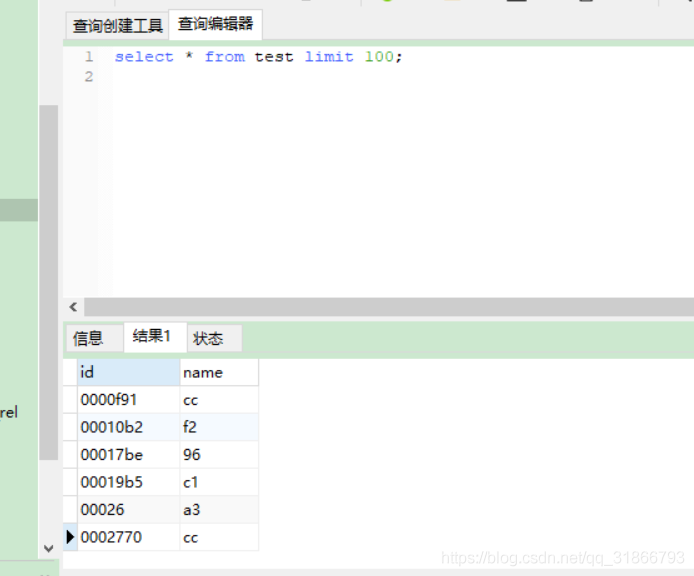Click the current row indicator arrow

tap(70, 537)
